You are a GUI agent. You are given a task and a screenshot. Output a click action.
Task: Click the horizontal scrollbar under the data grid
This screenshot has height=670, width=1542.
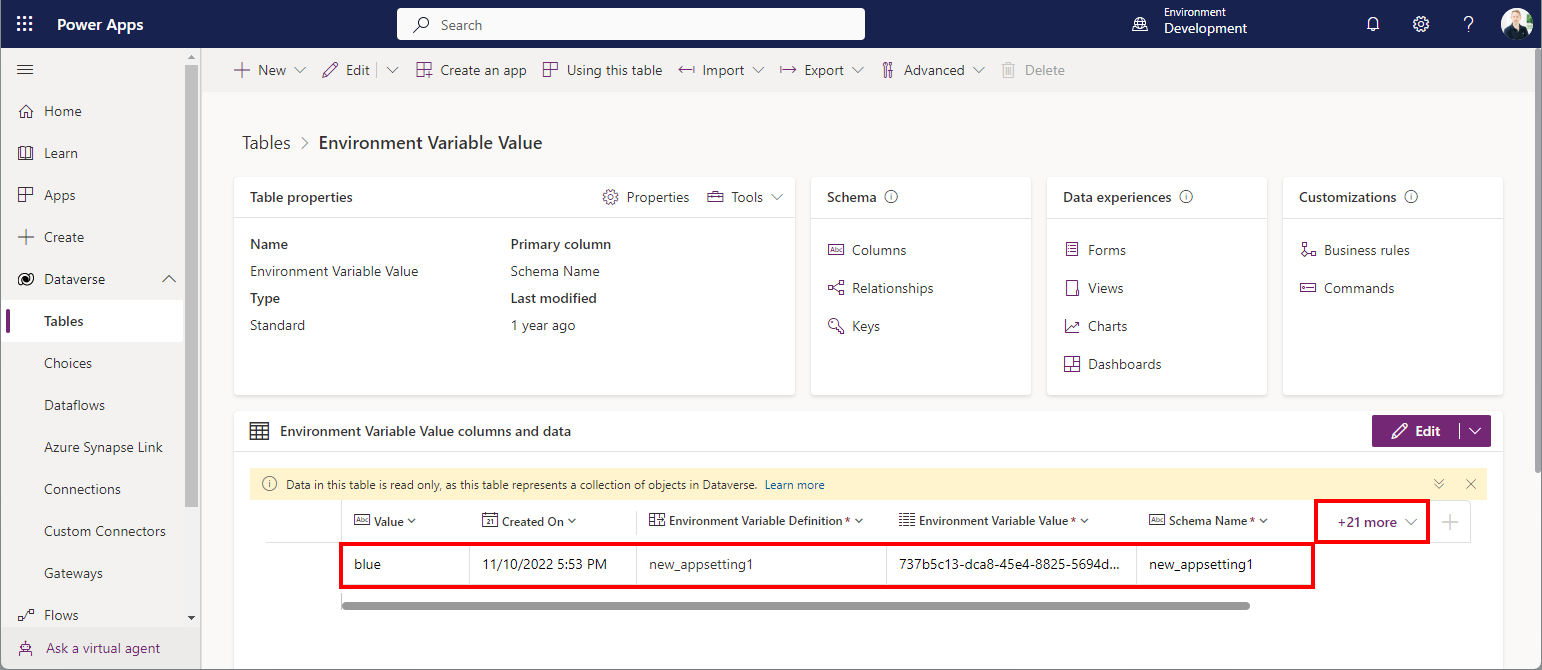[795, 606]
